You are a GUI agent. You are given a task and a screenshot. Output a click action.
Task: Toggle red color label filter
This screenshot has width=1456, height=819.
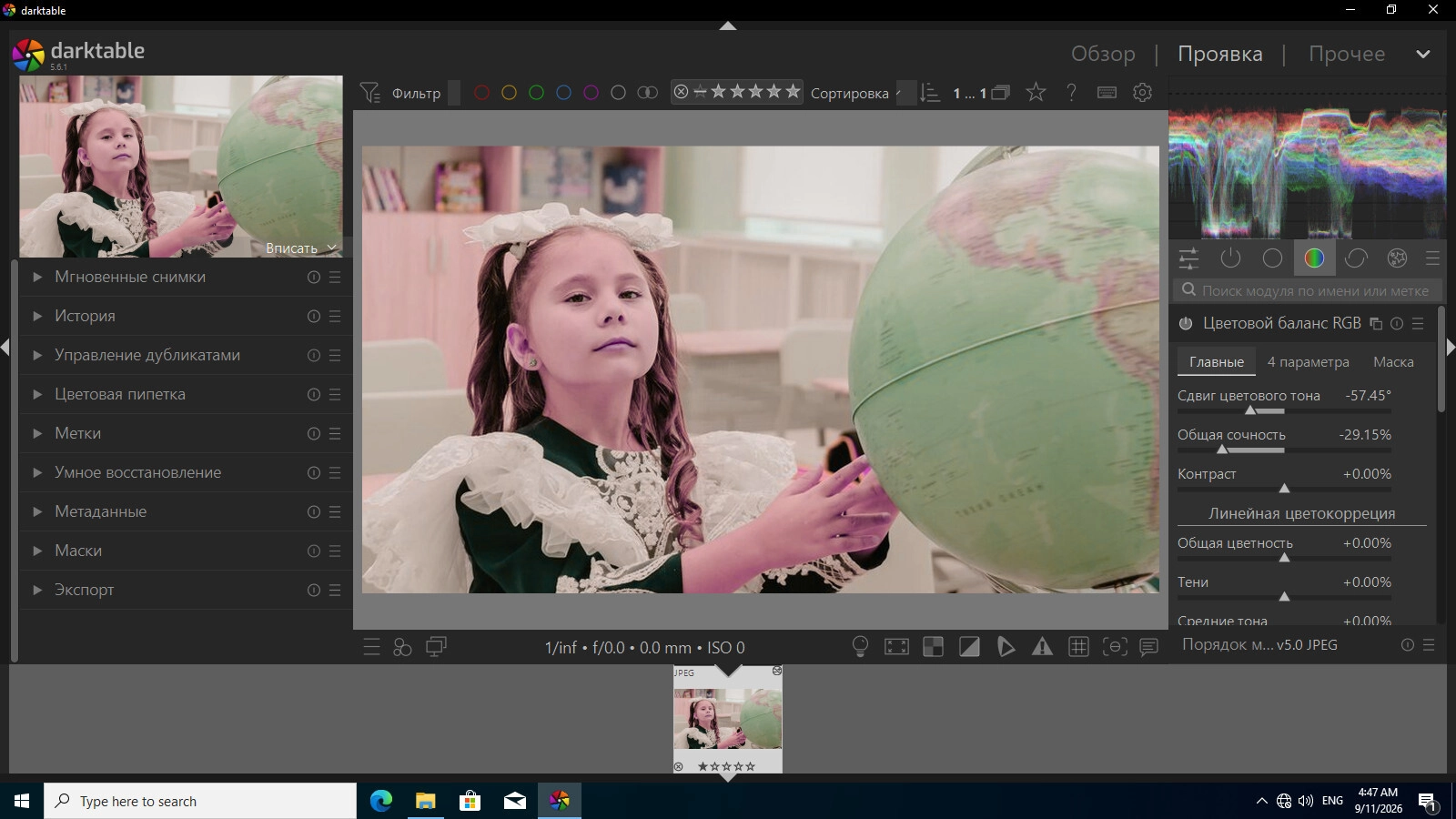click(x=481, y=93)
